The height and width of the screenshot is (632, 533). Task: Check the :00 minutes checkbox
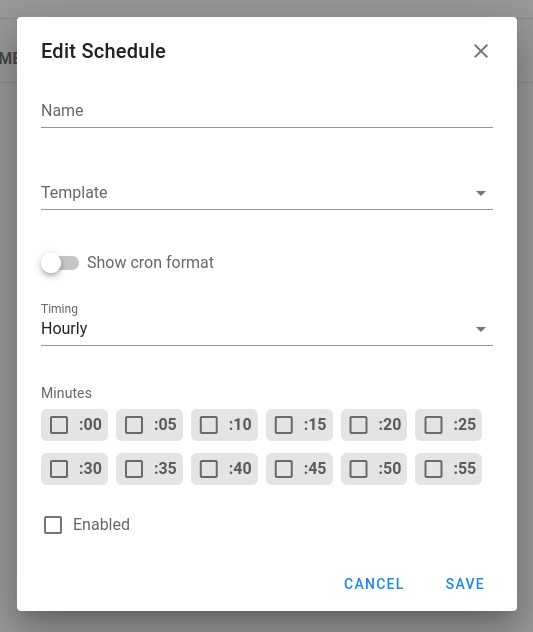click(59, 425)
